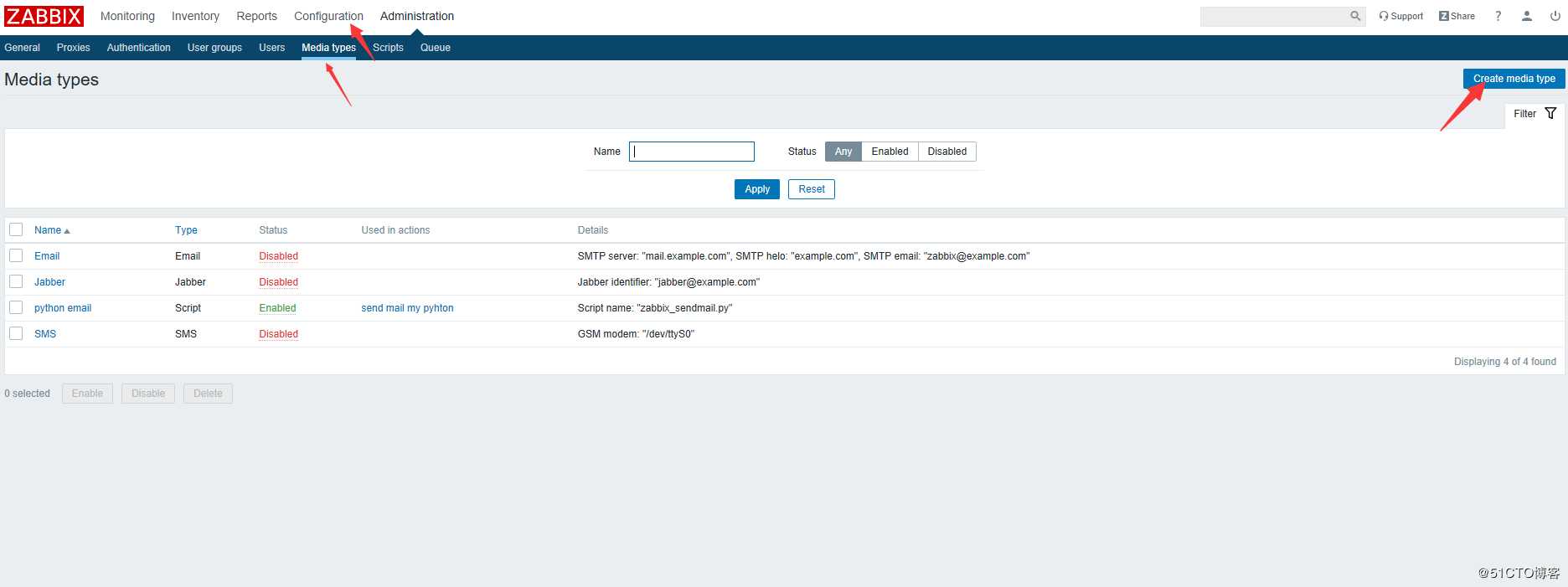This screenshot has width=1568, height=587.
Task: Open the Monitoring menu
Action: [x=127, y=16]
